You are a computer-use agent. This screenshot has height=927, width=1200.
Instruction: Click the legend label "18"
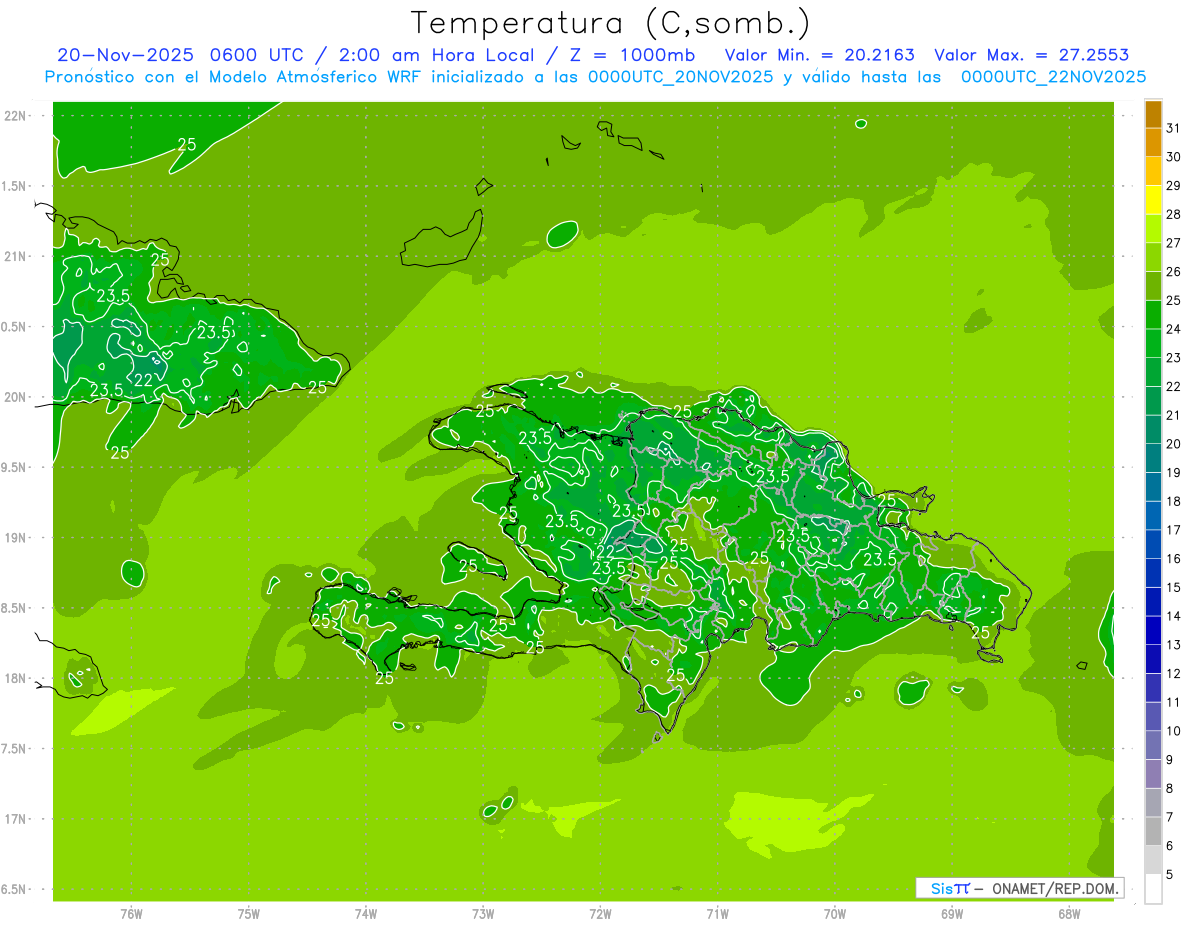tap(1174, 501)
